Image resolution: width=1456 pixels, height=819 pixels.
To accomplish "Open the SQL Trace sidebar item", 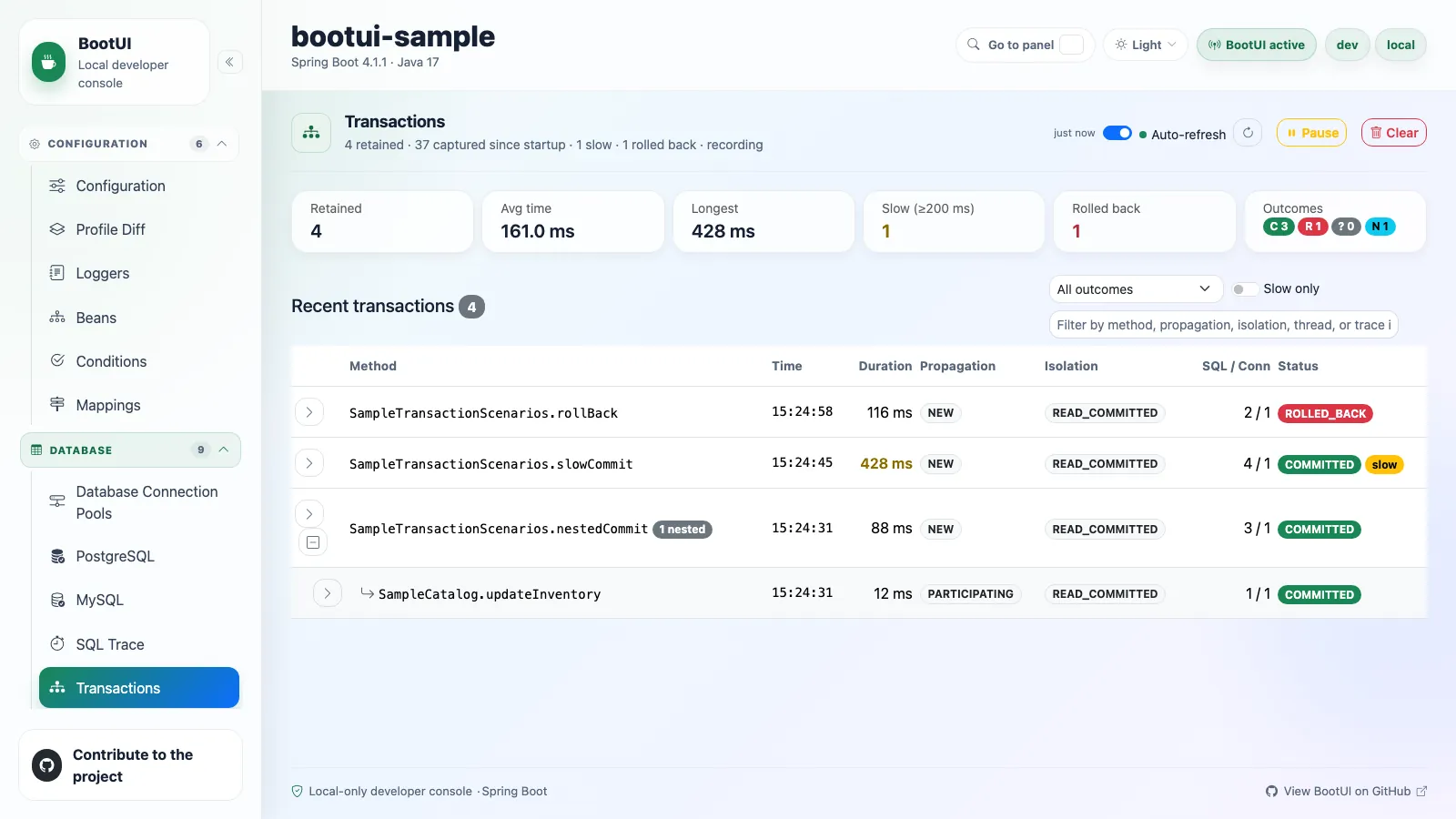I will coord(139,644).
